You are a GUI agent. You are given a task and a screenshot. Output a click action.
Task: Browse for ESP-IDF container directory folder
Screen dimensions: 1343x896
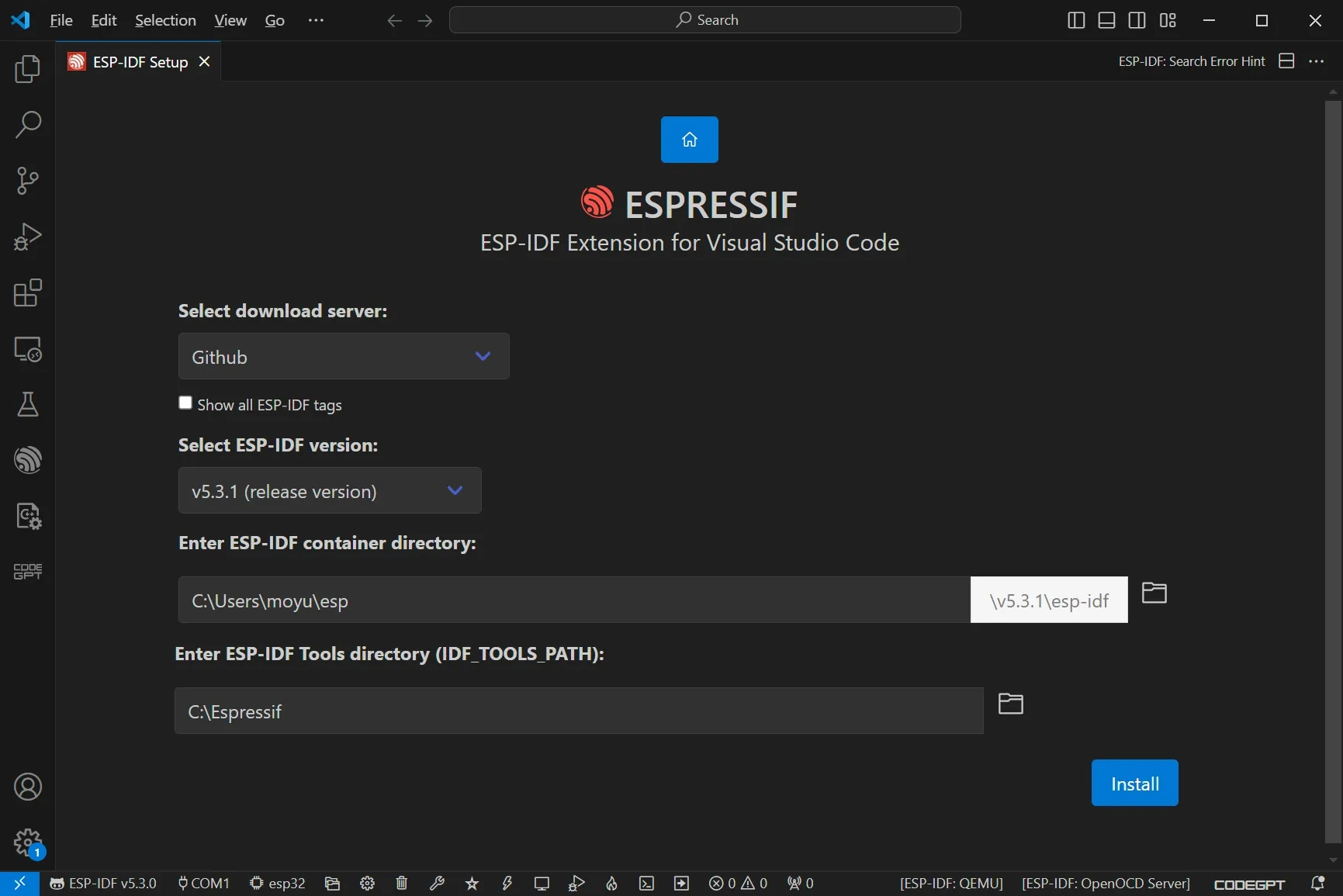(x=1154, y=593)
